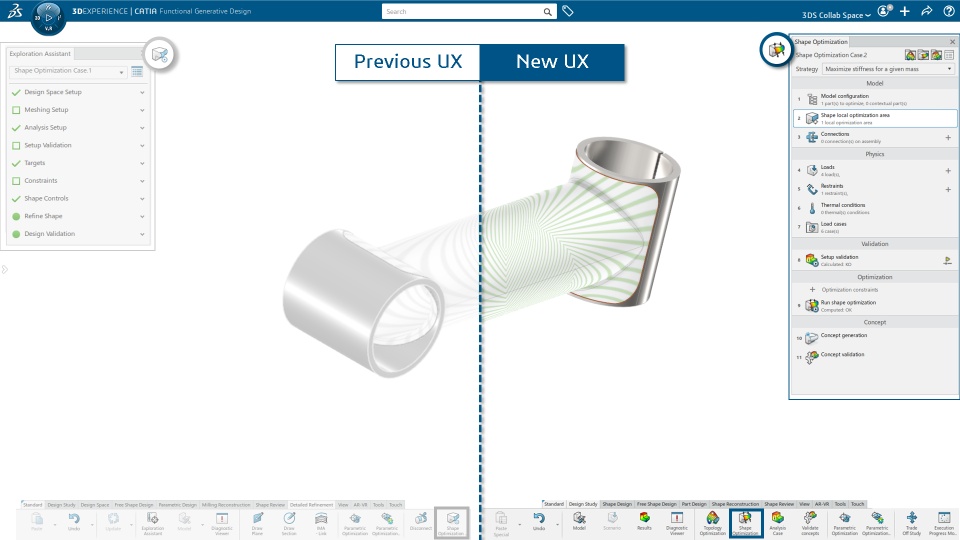Click Exploration Assistant icon in left toolbar
Viewport: 960px width, 540px height.
152,524
